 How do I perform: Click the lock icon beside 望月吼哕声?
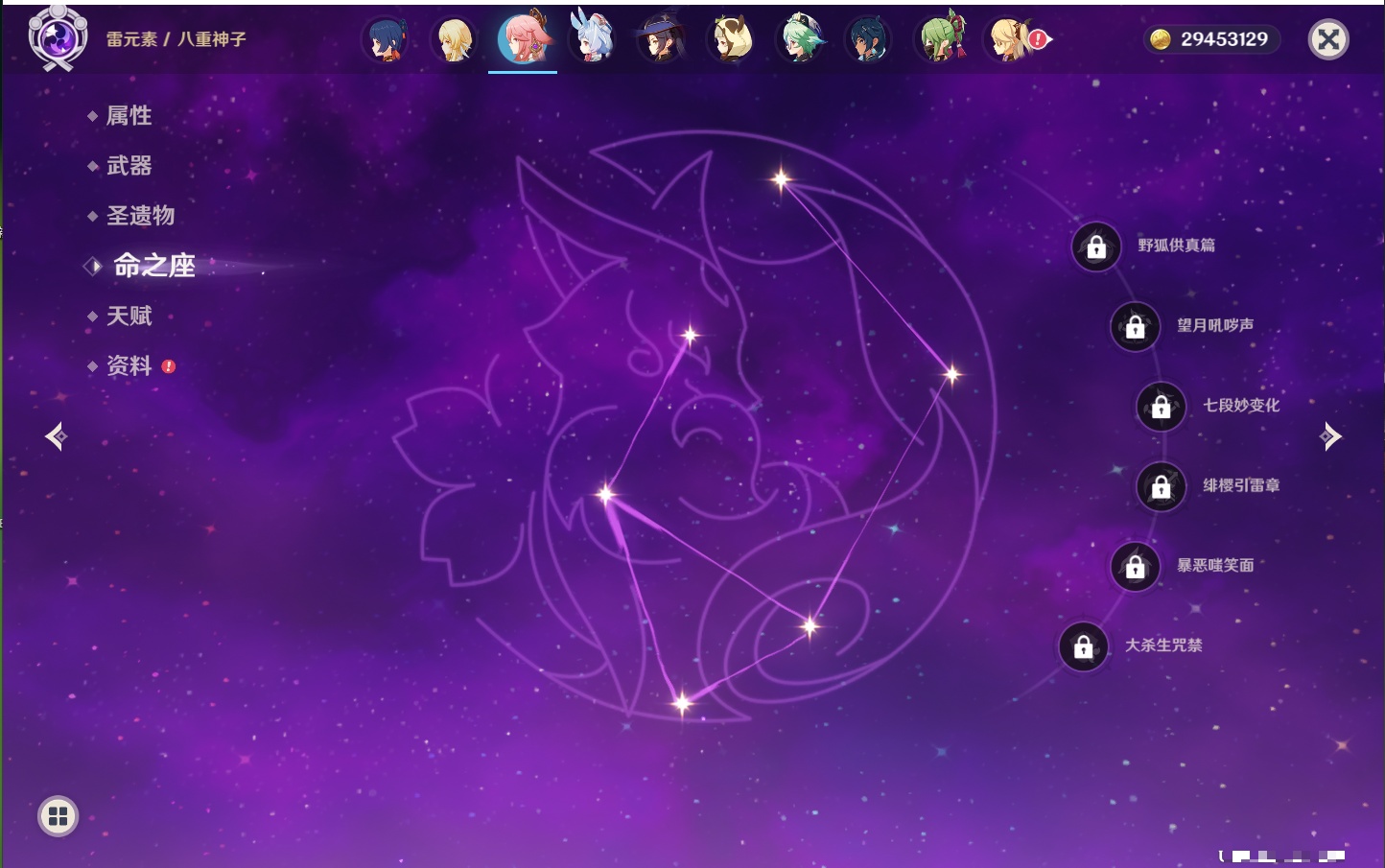(x=1136, y=327)
